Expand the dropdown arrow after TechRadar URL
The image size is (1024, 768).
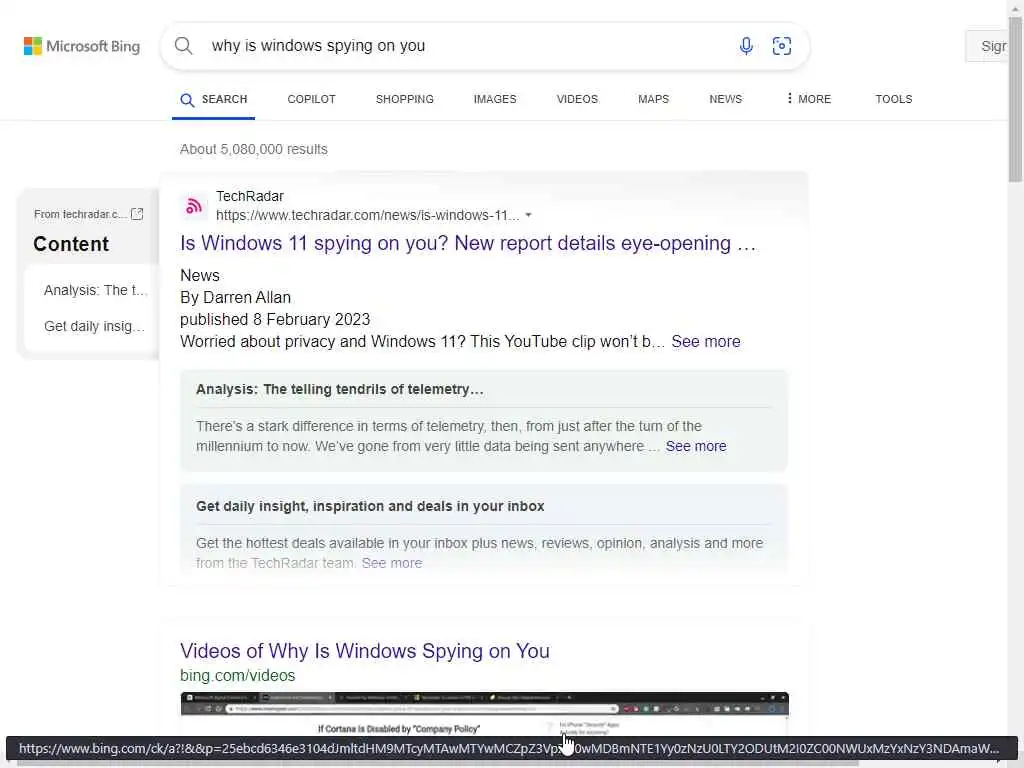528,216
